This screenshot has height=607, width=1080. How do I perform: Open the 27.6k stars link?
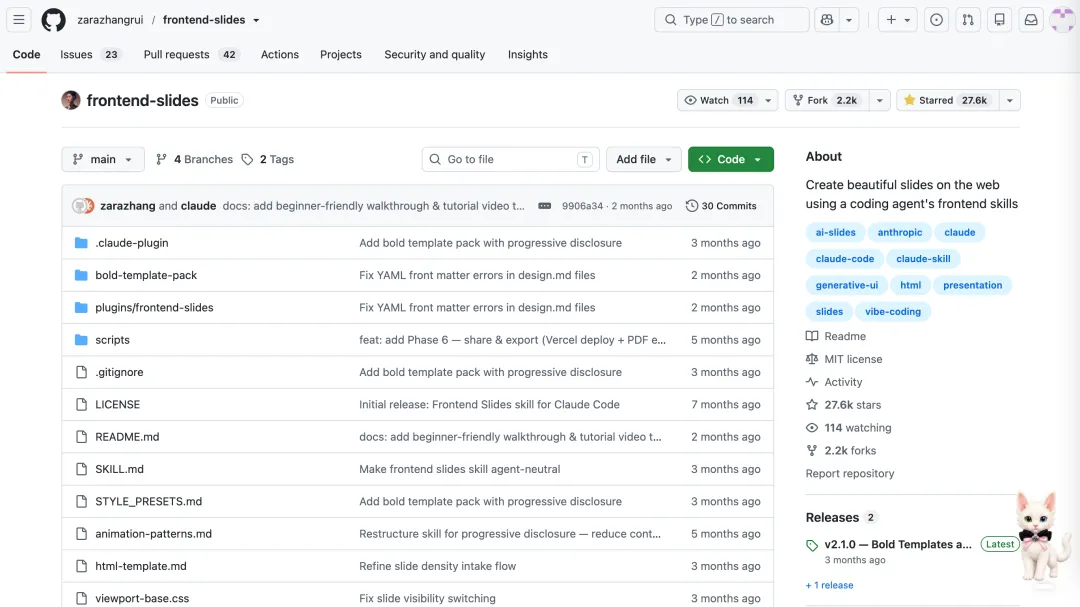point(844,405)
